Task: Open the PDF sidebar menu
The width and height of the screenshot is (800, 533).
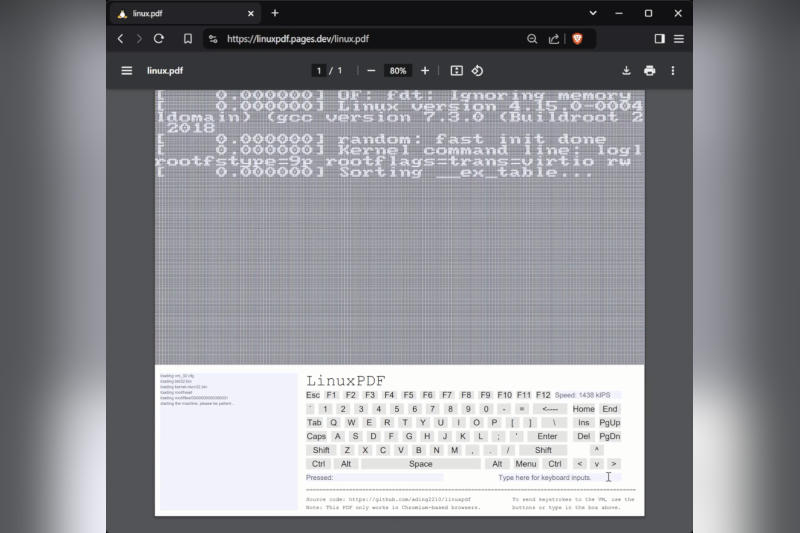Action: click(127, 71)
